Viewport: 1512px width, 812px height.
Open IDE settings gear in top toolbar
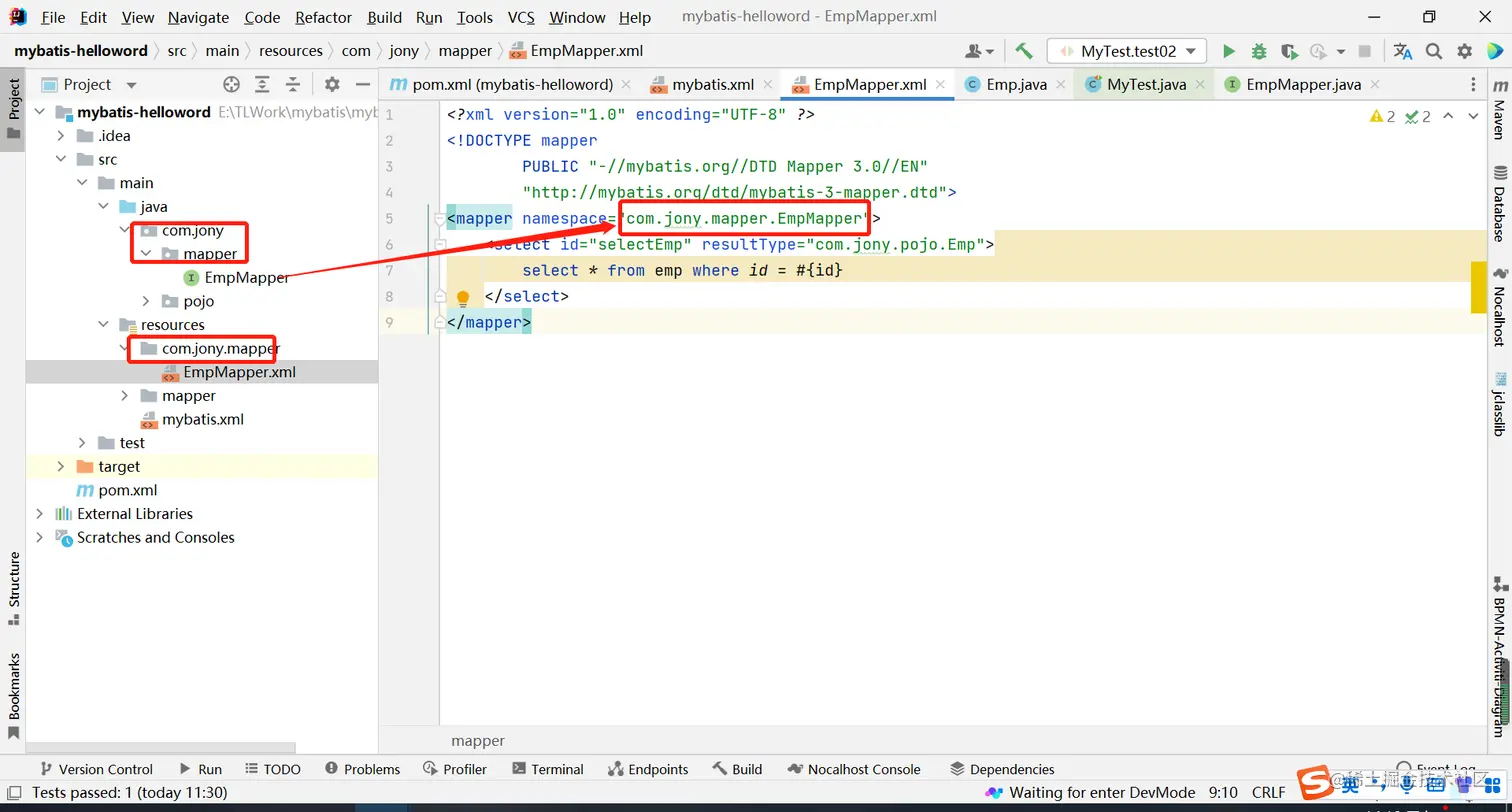click(x=1465, y=51)
